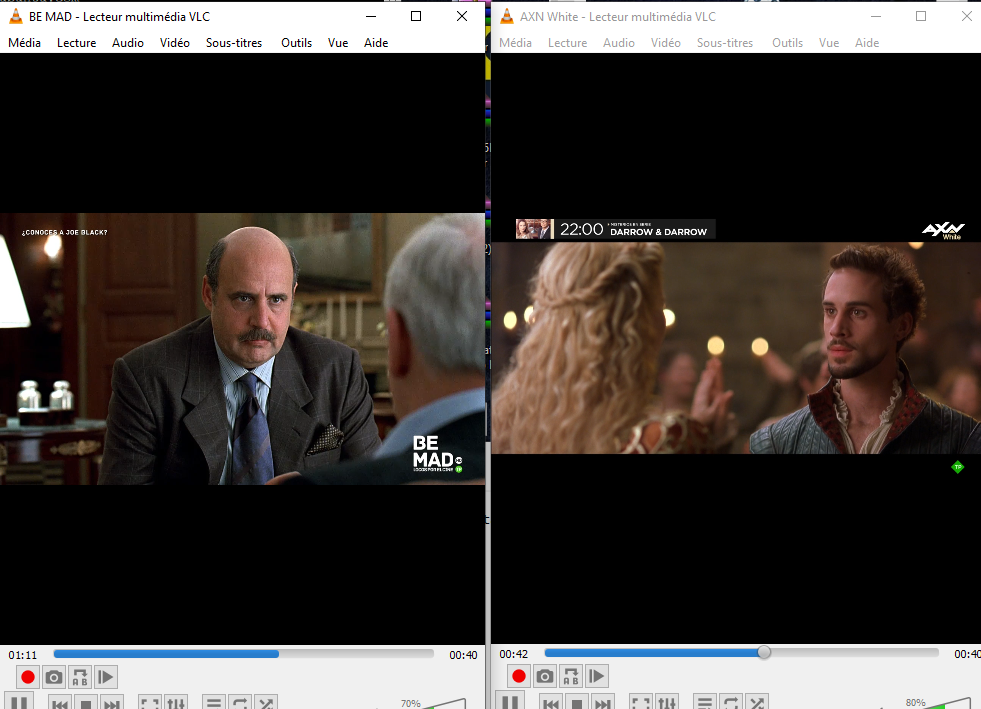Click the seek bar handle in AXN White window
This screenshot has height=709, width=981.
coord(764,653)
